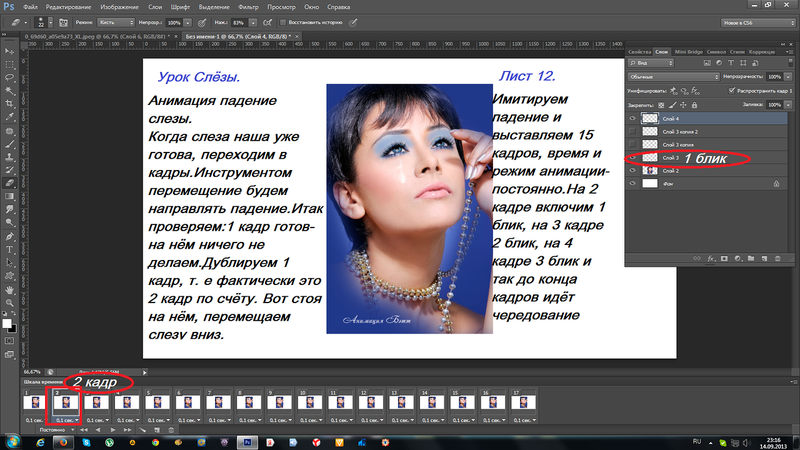Select the Lasso tool
800x450 pixels.
tap(9, 78)
